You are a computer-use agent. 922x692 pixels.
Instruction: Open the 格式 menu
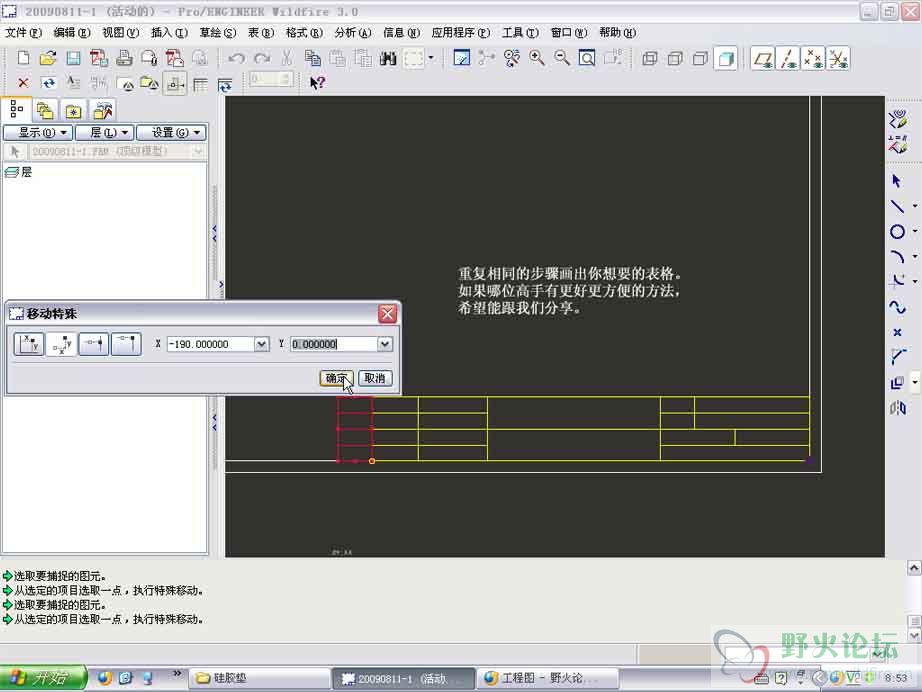coord(304,32)
